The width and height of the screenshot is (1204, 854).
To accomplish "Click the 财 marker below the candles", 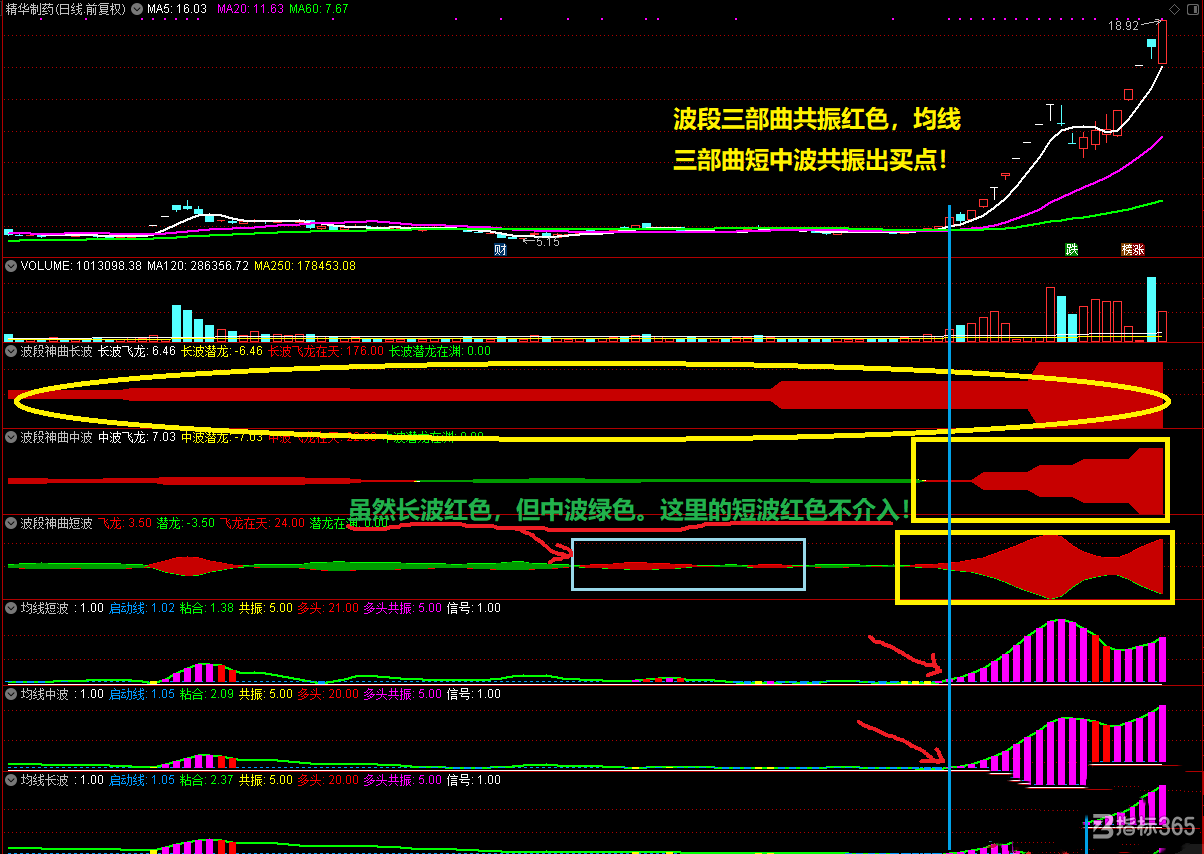I will [x=501, y=249].
